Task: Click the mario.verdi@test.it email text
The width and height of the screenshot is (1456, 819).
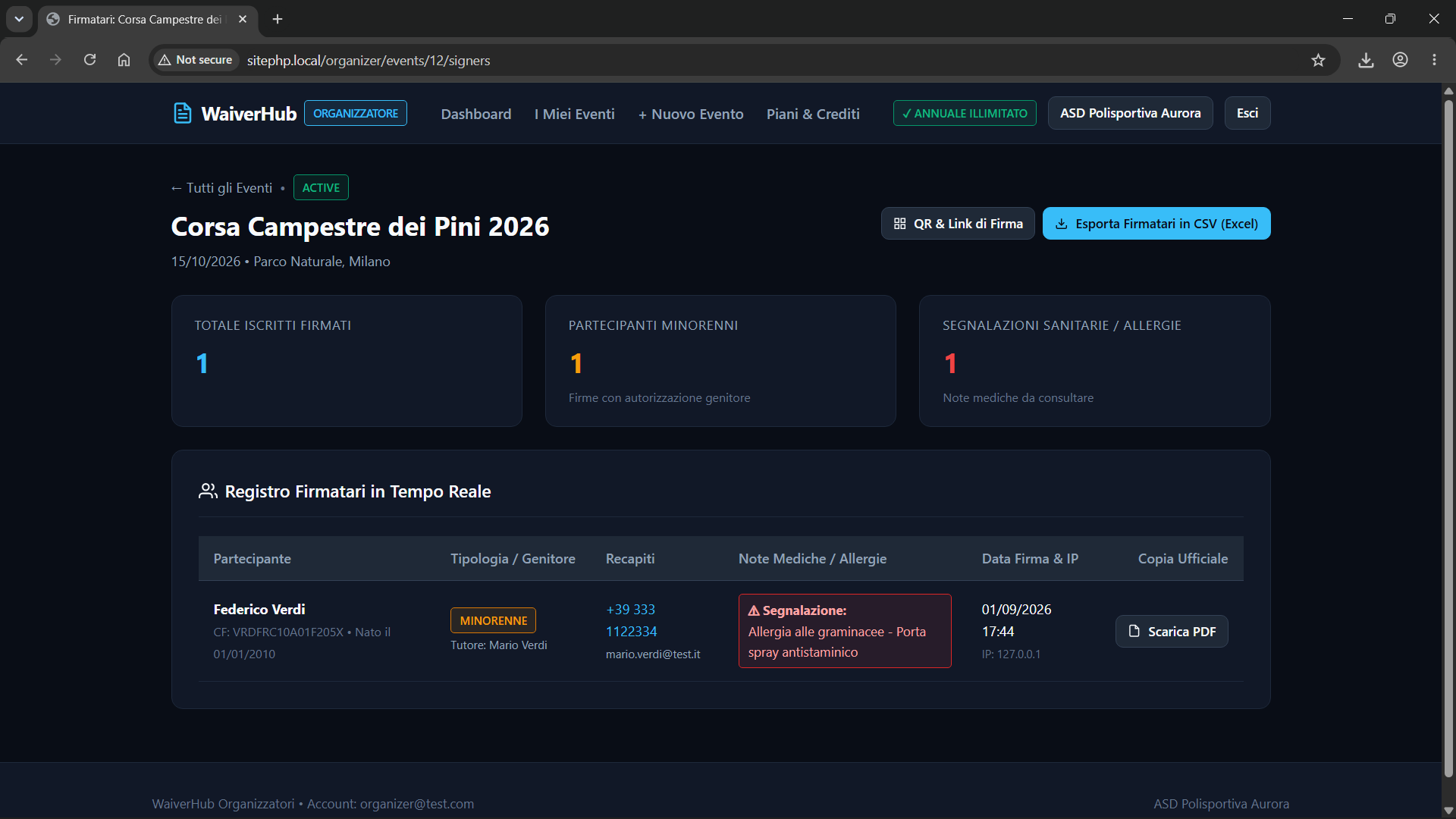Action: point(653,654)
